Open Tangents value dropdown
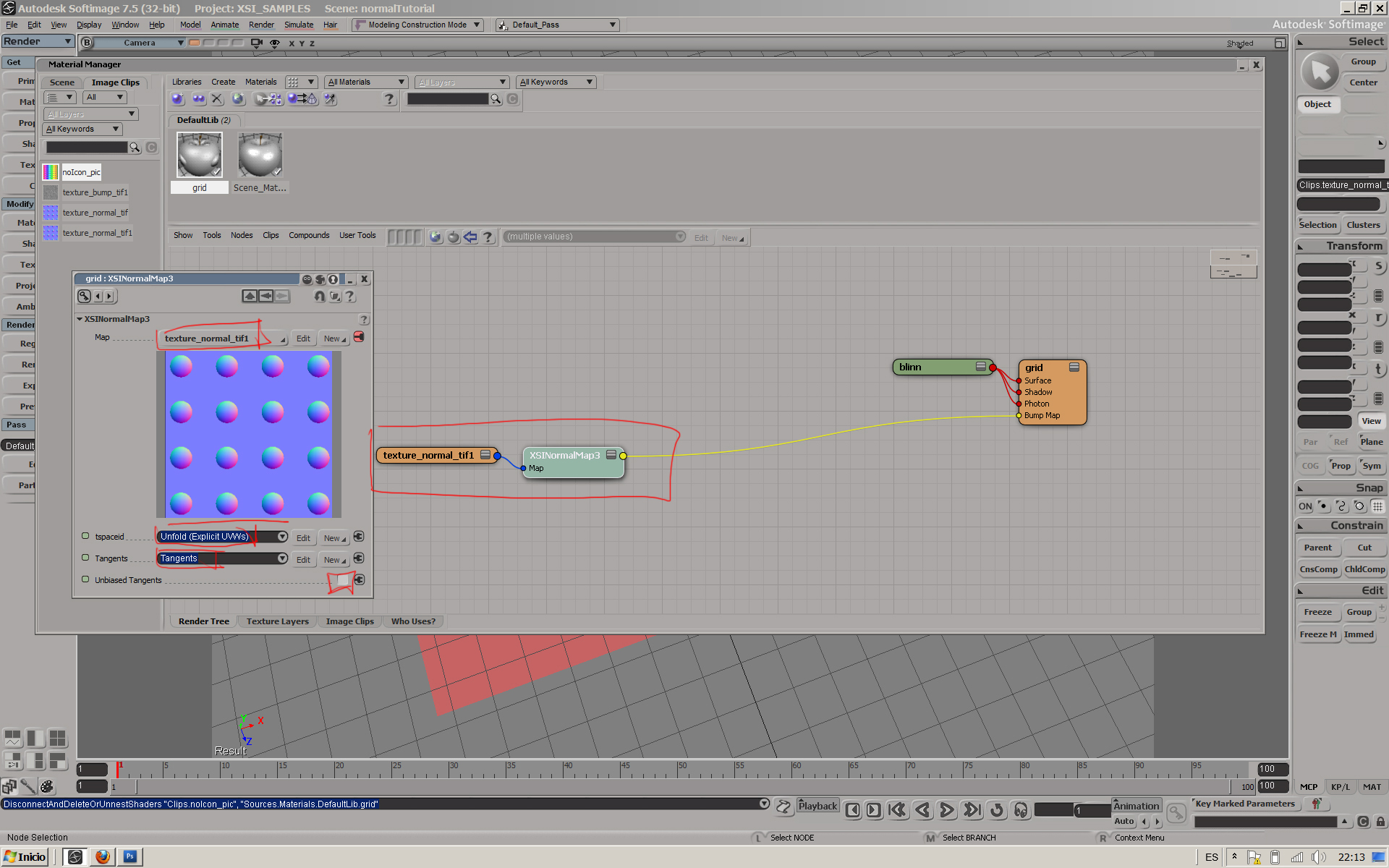Screen dimensions: 1389x868 click(x=222, y=558)
